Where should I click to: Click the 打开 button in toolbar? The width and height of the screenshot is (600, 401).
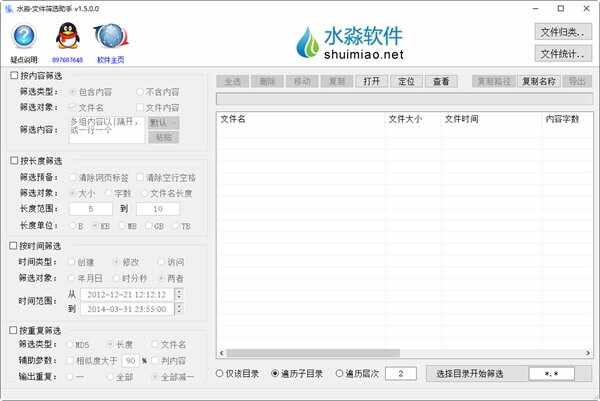click(x=372, y=81)
